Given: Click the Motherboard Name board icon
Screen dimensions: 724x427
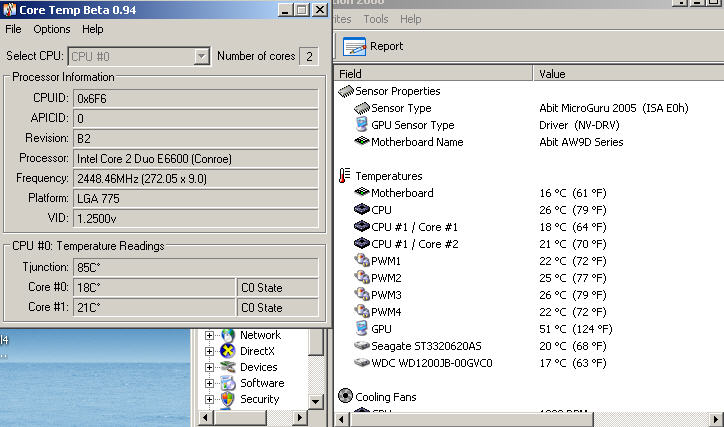Looking at the screenshot, I should [x=362, y=141].
